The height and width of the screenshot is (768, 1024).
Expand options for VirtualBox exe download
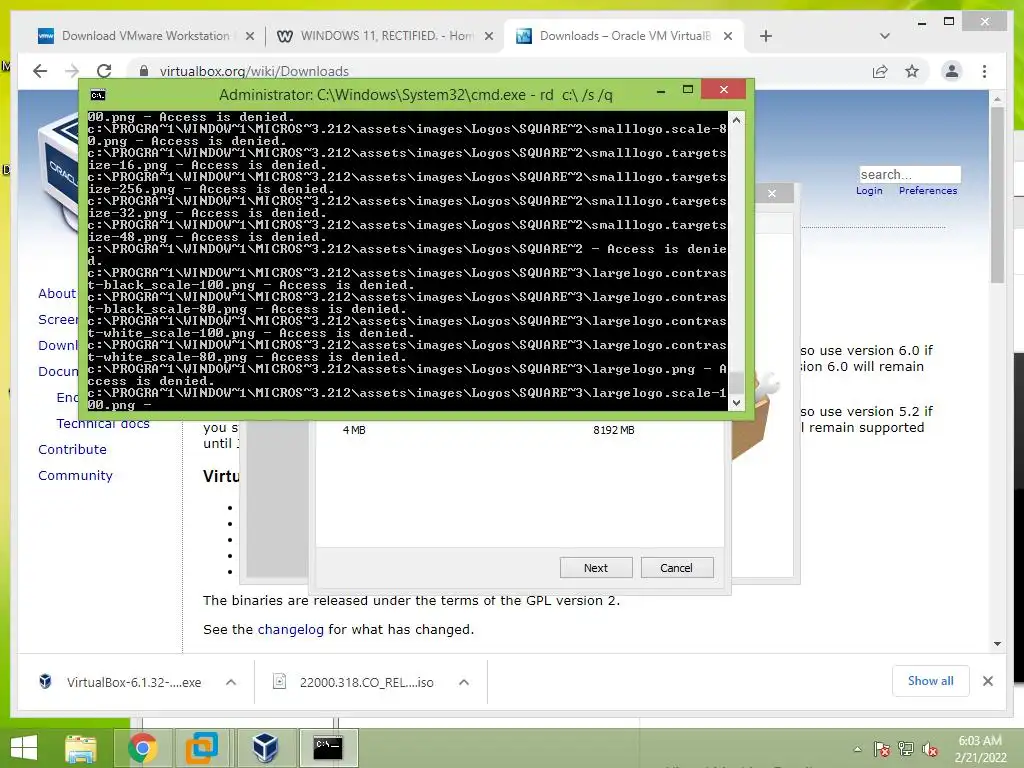231,682
